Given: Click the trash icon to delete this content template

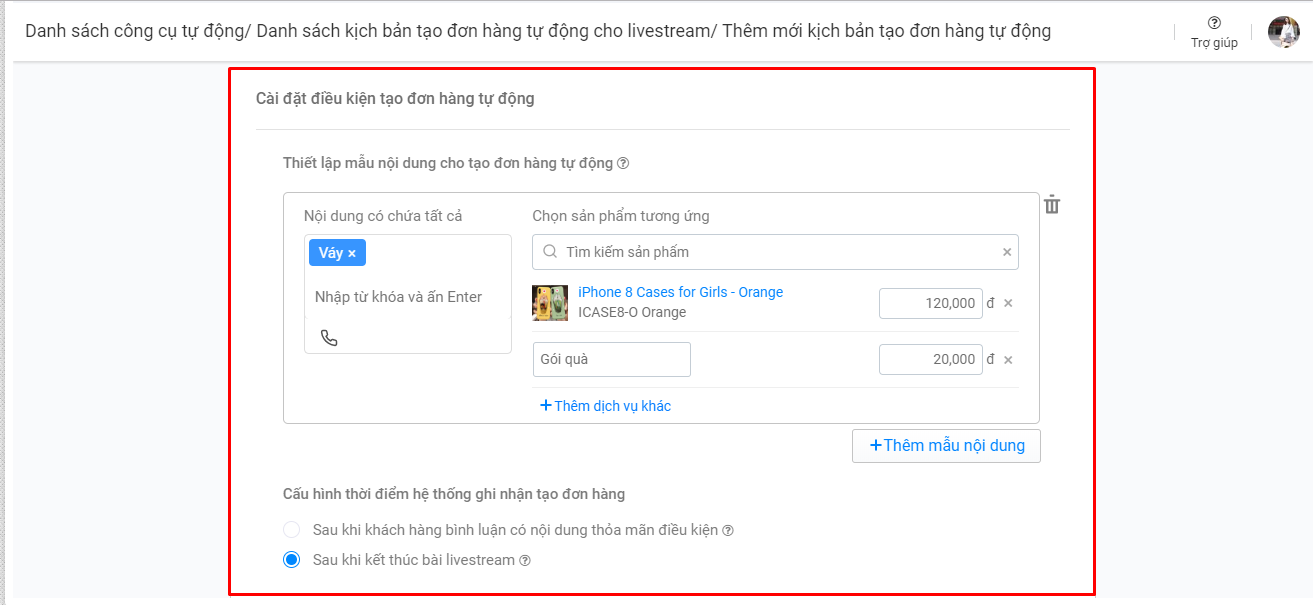Looking at the screenshot, I should [x=1053, y=204].
